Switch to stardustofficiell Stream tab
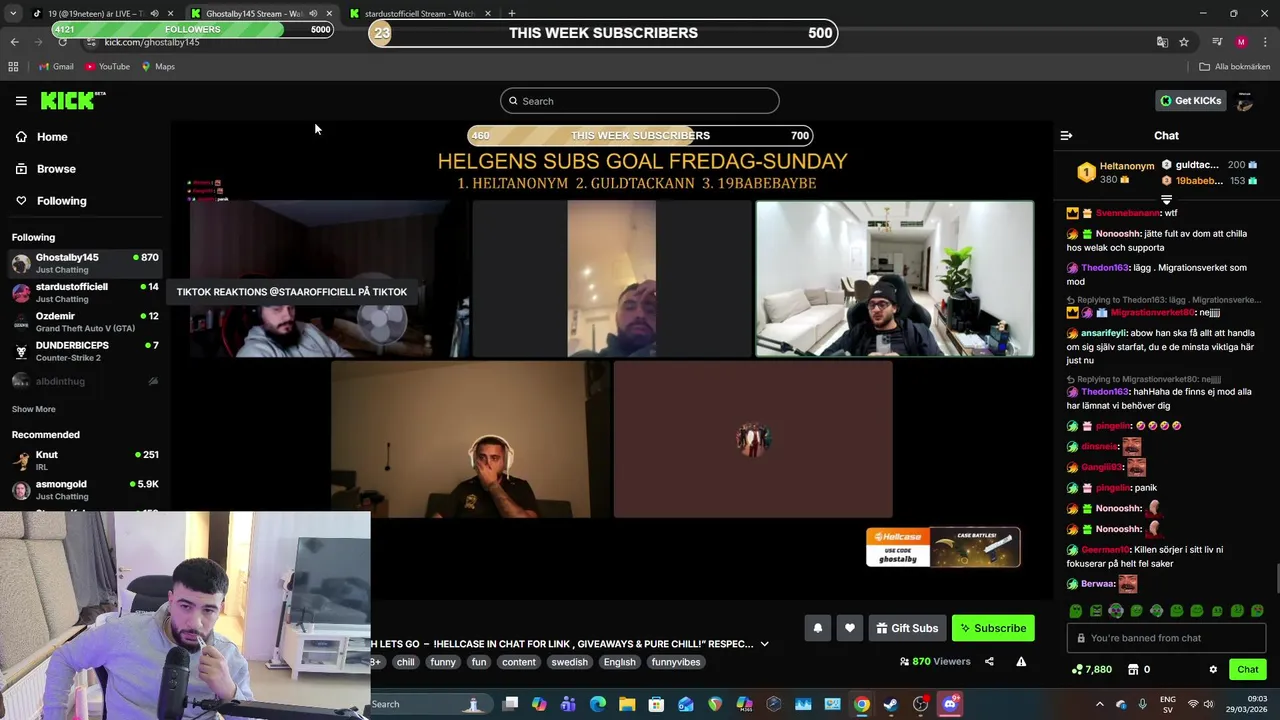The image size is (1280, 720). [419, 13]
